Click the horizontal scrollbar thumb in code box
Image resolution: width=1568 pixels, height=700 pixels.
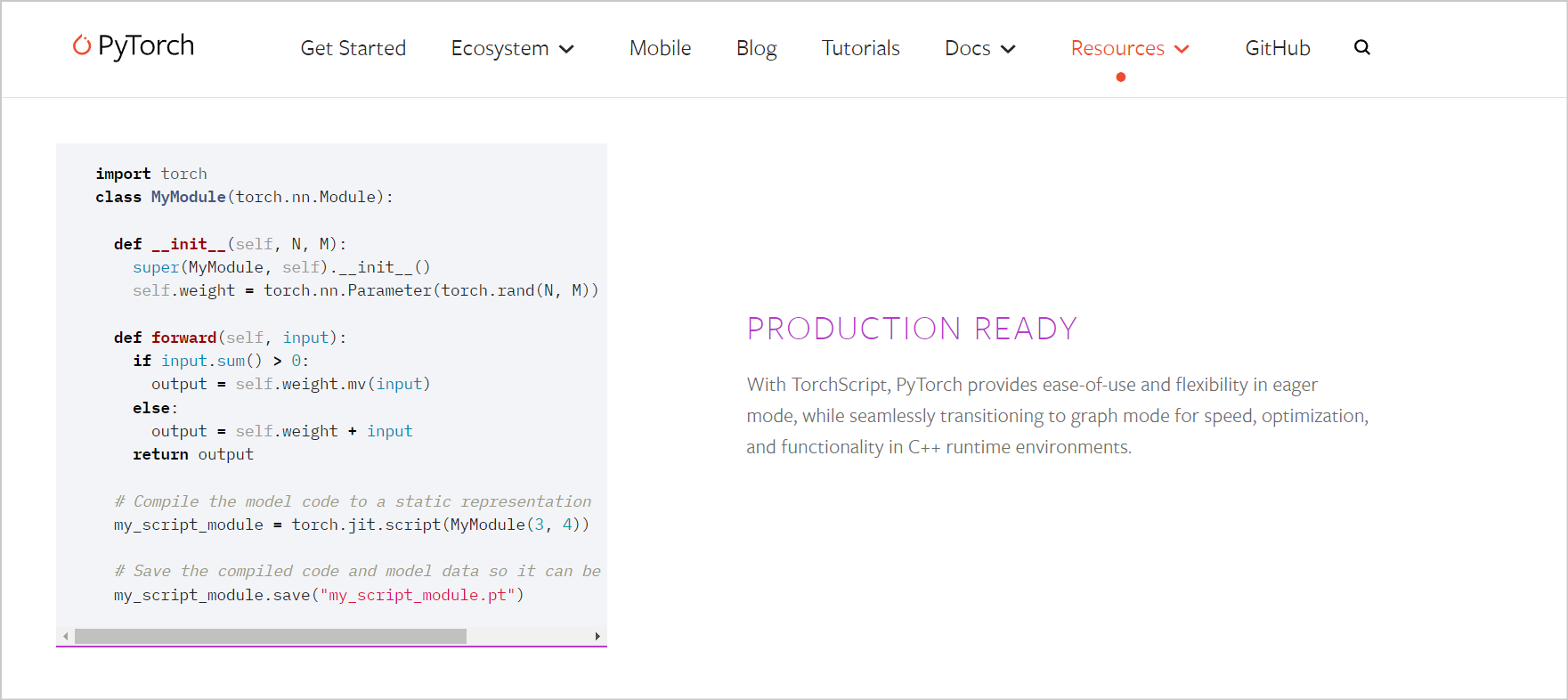pos(271,636)
